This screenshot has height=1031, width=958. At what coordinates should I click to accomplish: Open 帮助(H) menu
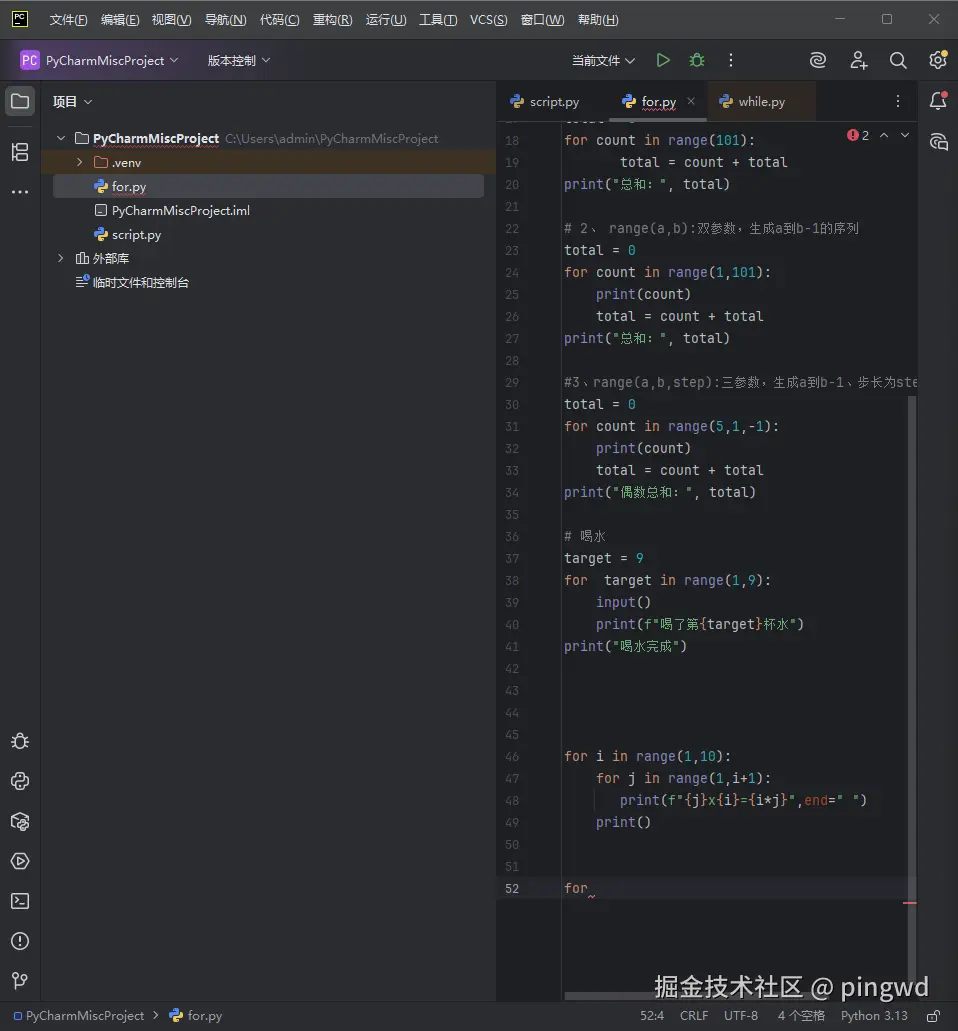[598, 20]
